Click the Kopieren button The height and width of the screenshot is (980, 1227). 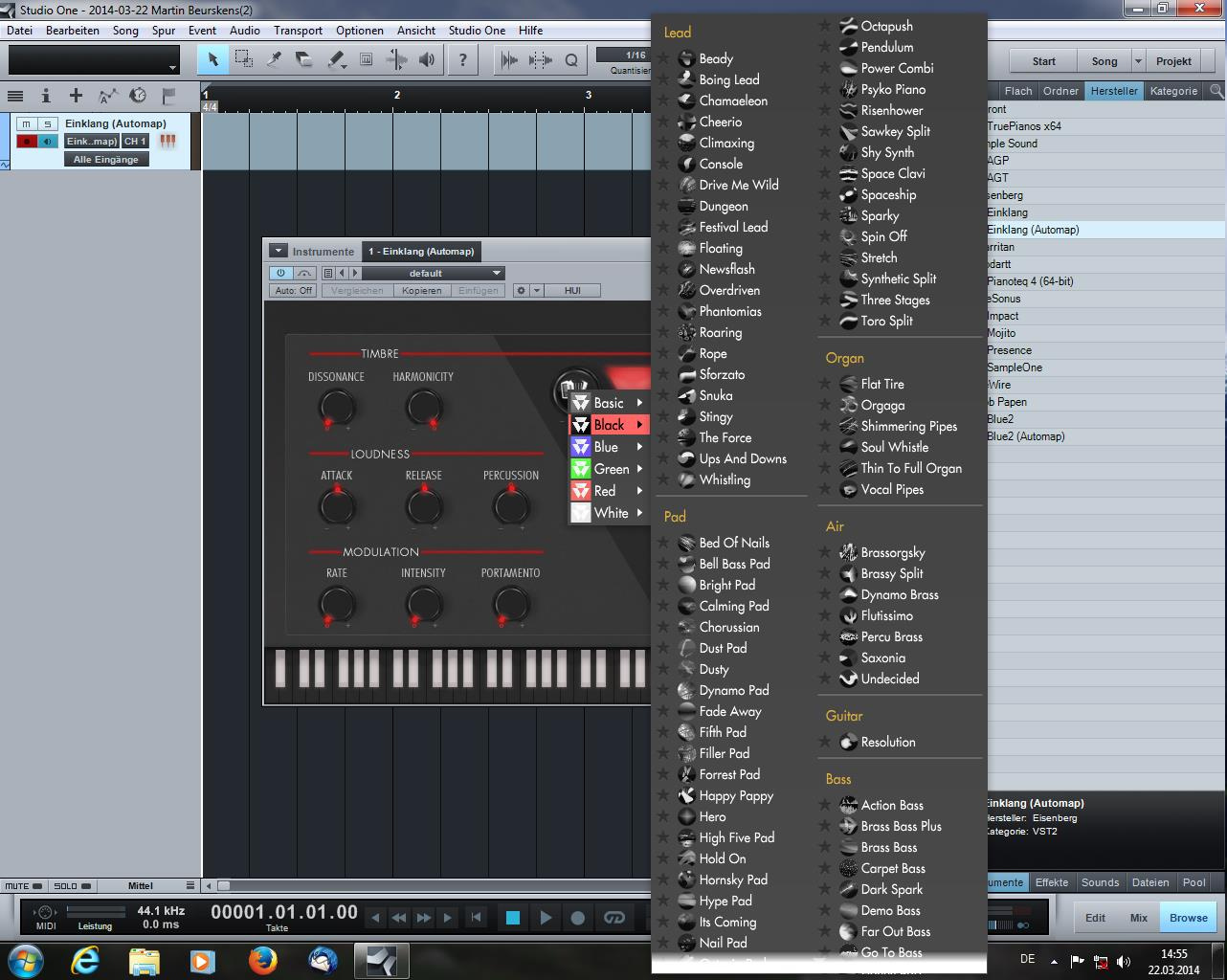(422, 290)
